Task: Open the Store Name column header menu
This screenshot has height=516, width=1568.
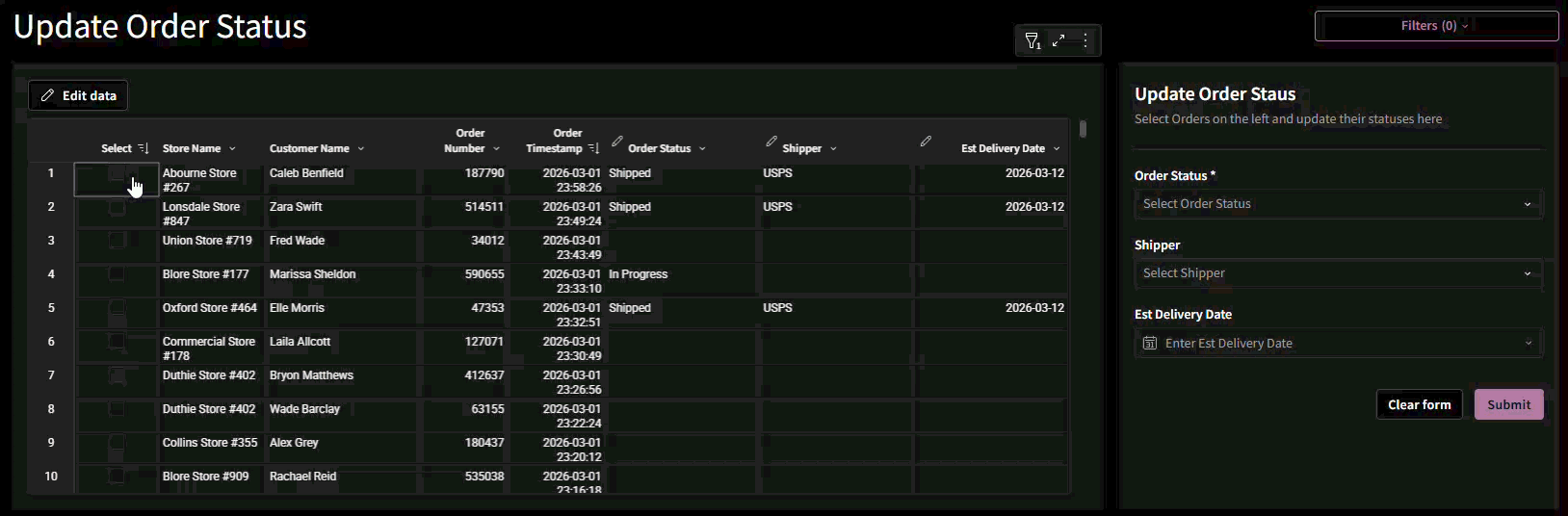Action: click(232, 149)
